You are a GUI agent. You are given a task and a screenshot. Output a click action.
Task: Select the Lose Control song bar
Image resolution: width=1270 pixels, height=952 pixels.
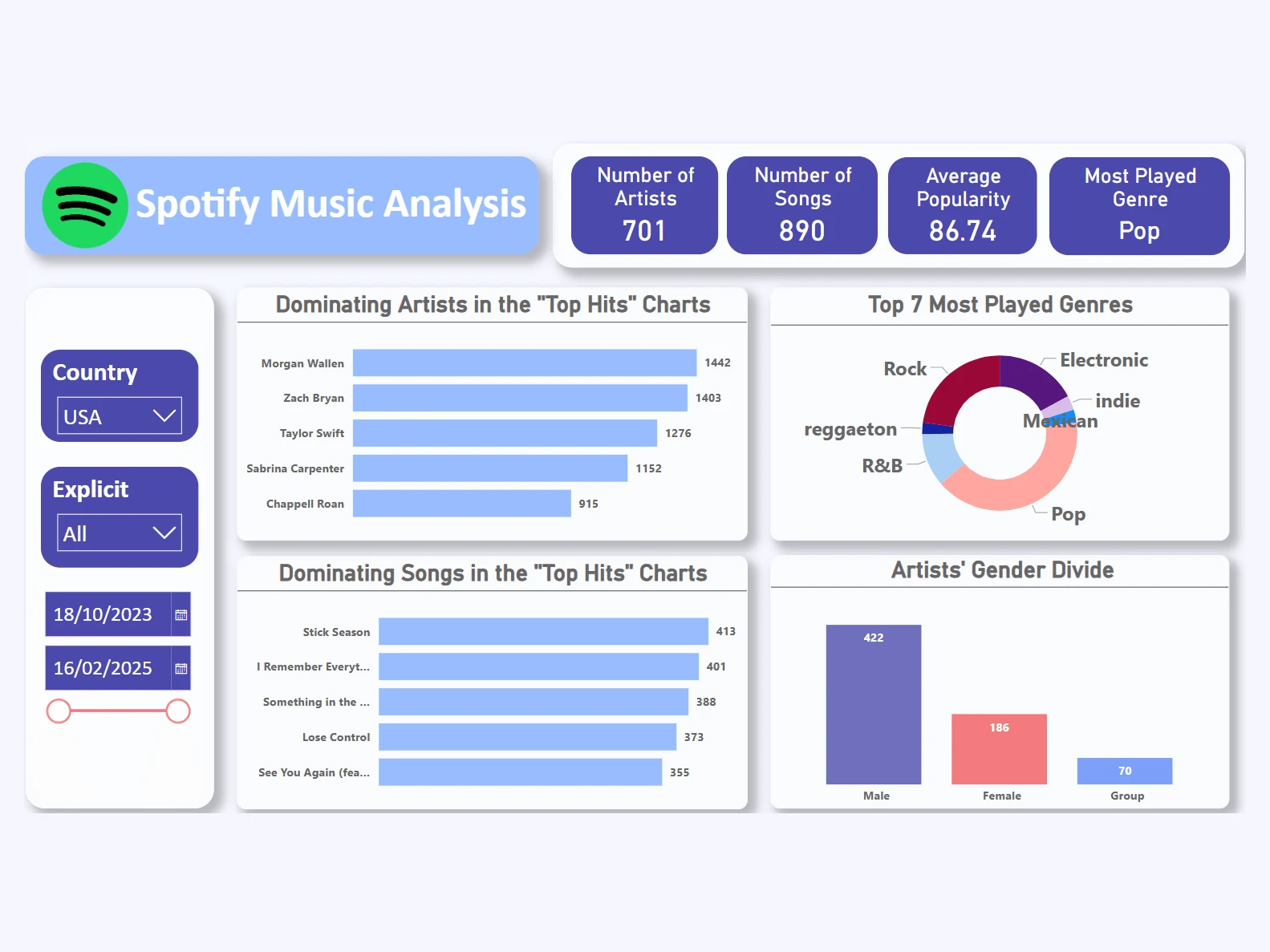tap(527, 737)
